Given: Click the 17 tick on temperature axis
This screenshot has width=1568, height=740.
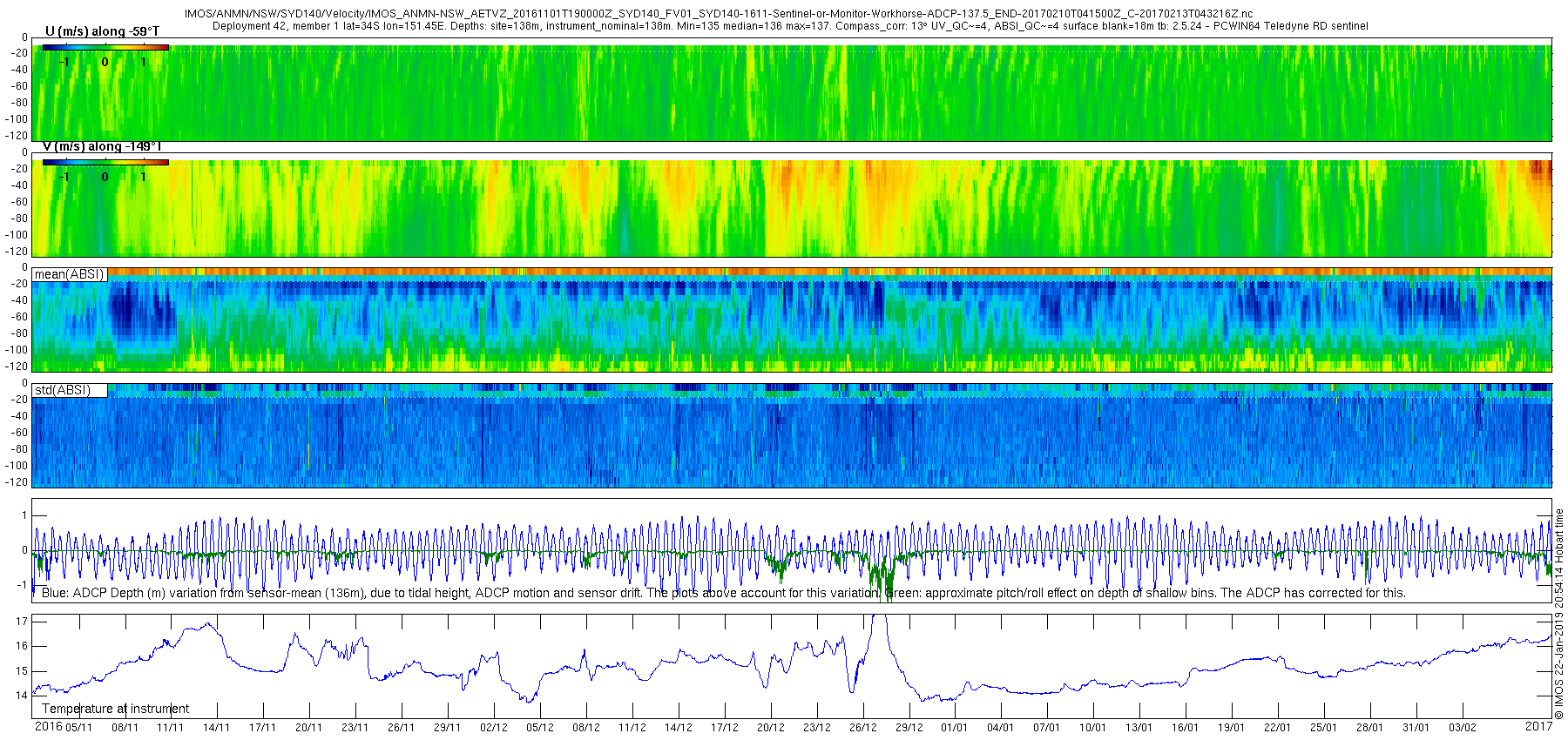Looking at the screenshot, I should coord(22,622).
